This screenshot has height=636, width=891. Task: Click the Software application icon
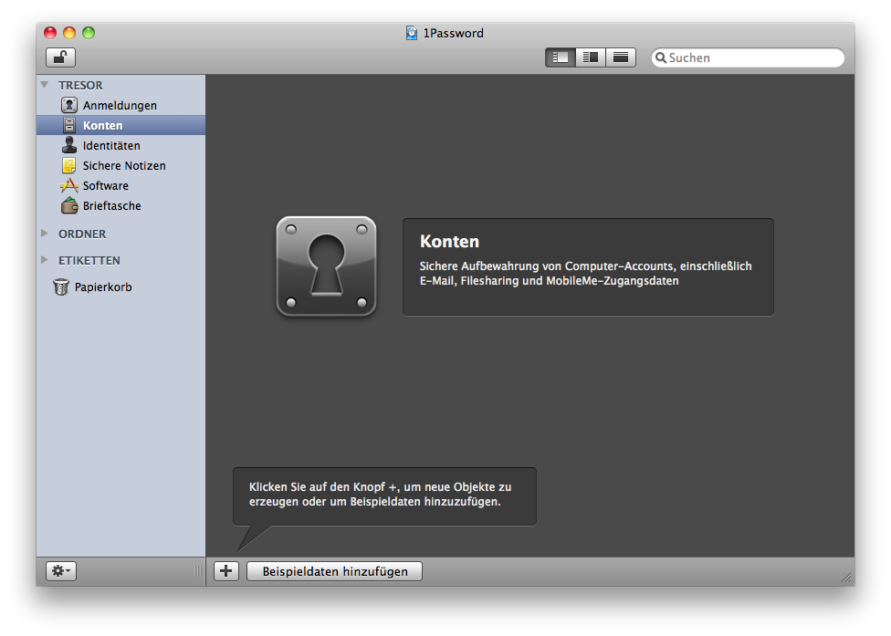[x=69, y=185]
